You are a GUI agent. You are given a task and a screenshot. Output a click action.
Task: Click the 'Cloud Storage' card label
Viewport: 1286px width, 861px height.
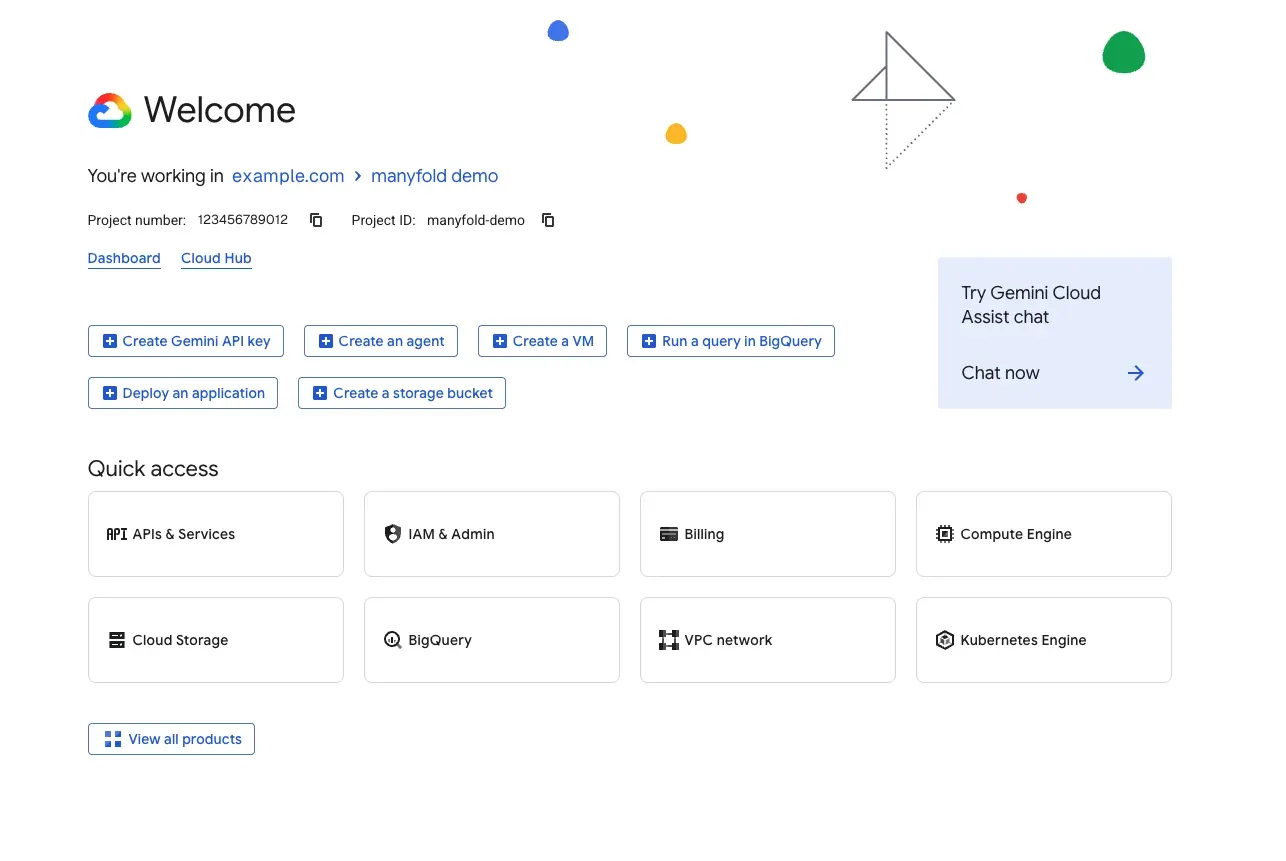[181, 640]
